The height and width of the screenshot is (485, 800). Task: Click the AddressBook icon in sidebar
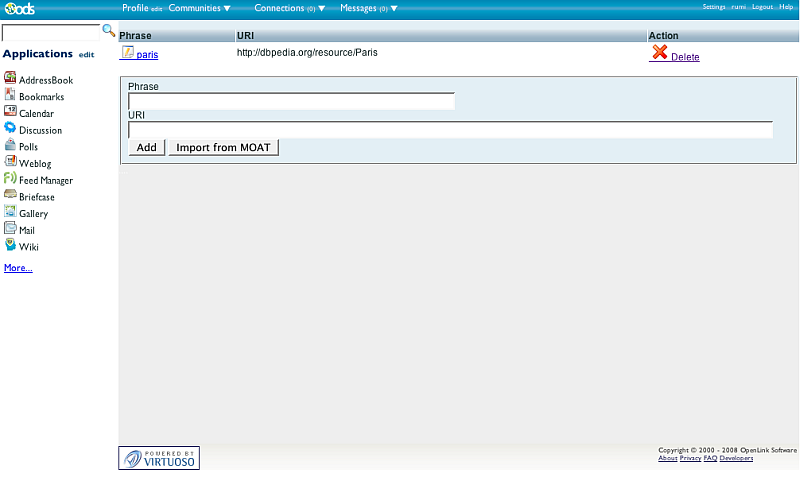pos(10,79)
